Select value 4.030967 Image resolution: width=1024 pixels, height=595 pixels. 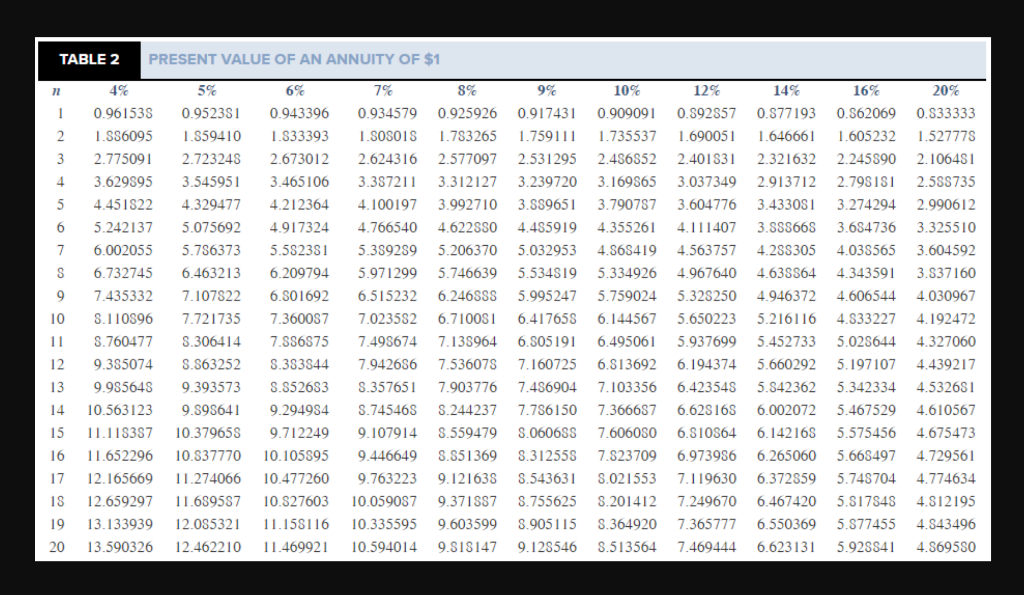tap(946, 296)
